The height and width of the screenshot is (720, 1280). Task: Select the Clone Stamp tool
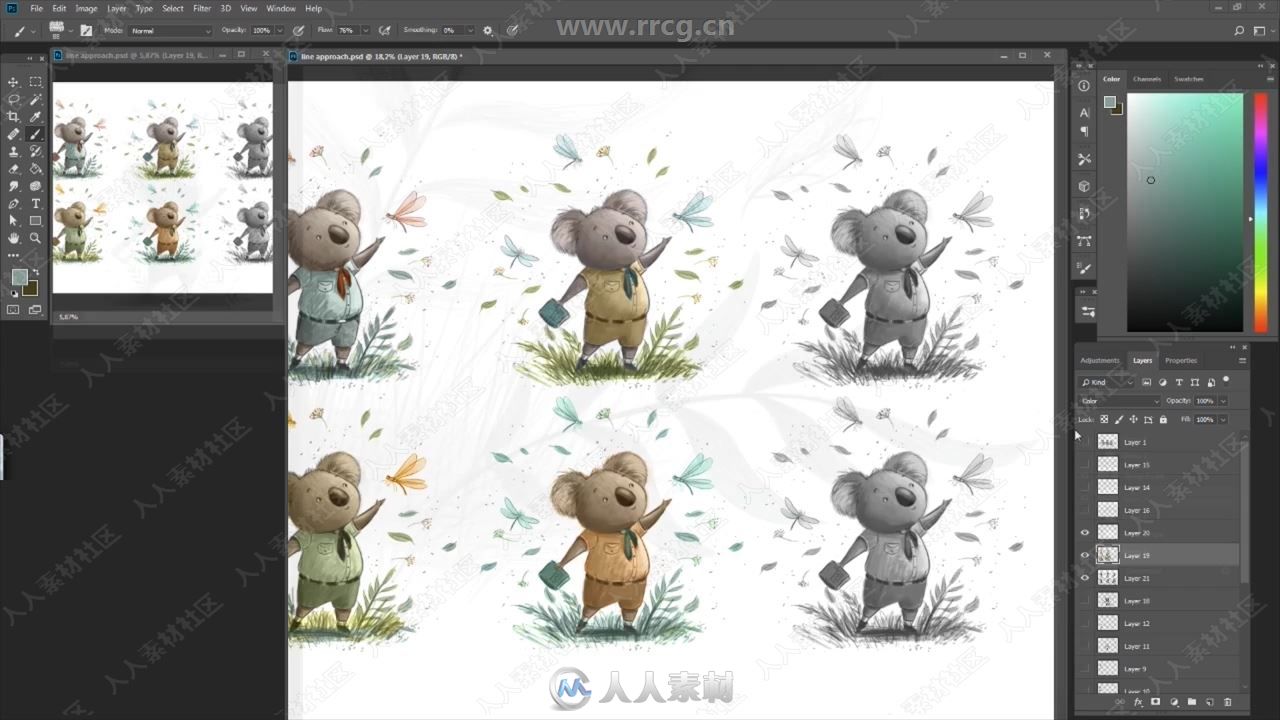click(13, 152)
